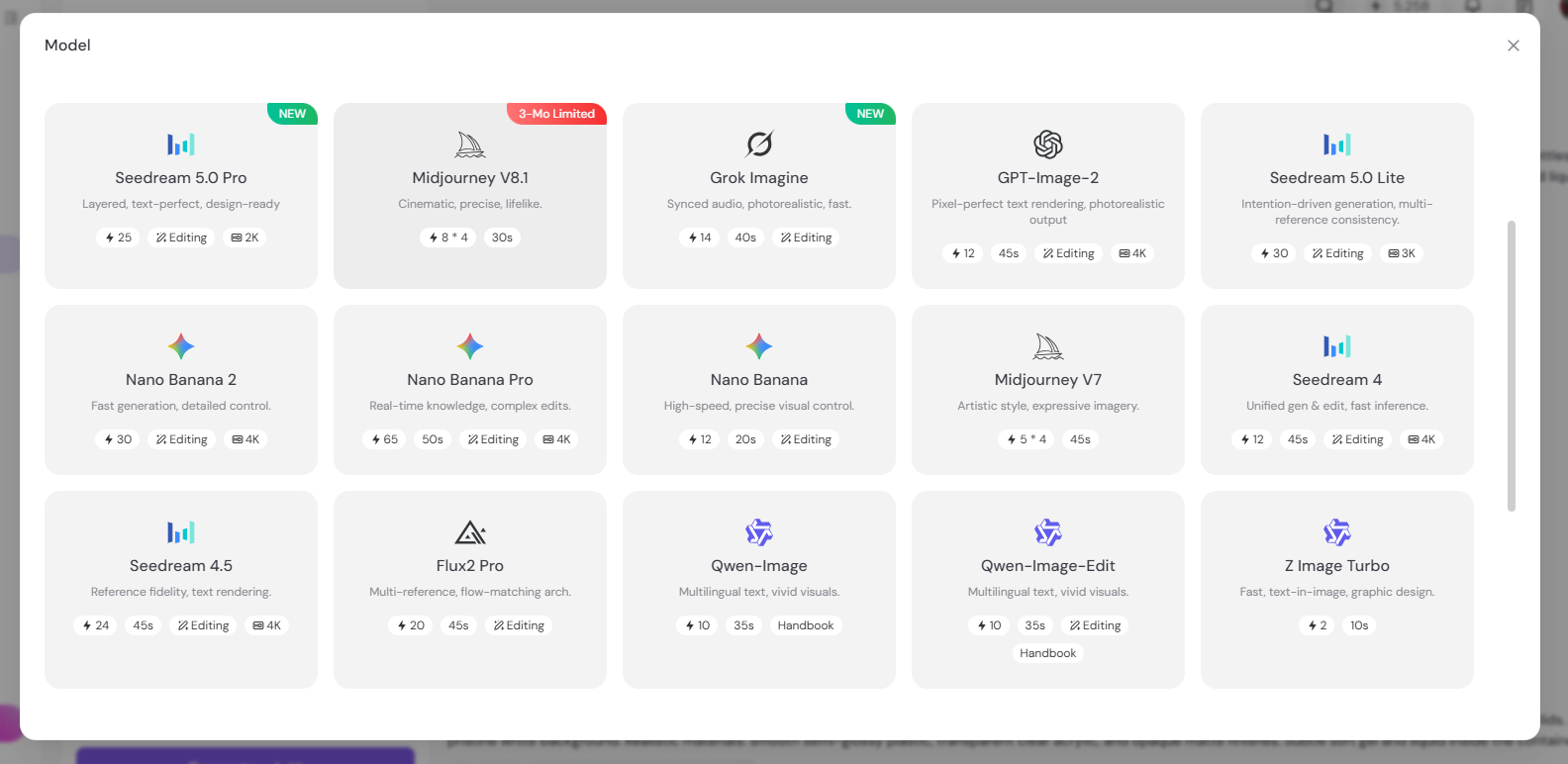Viewport: 1568px width, 764px height.
Task: Click the 8 * 4 credits tag on Midjourney V8.1
Action: pos(447,238)
